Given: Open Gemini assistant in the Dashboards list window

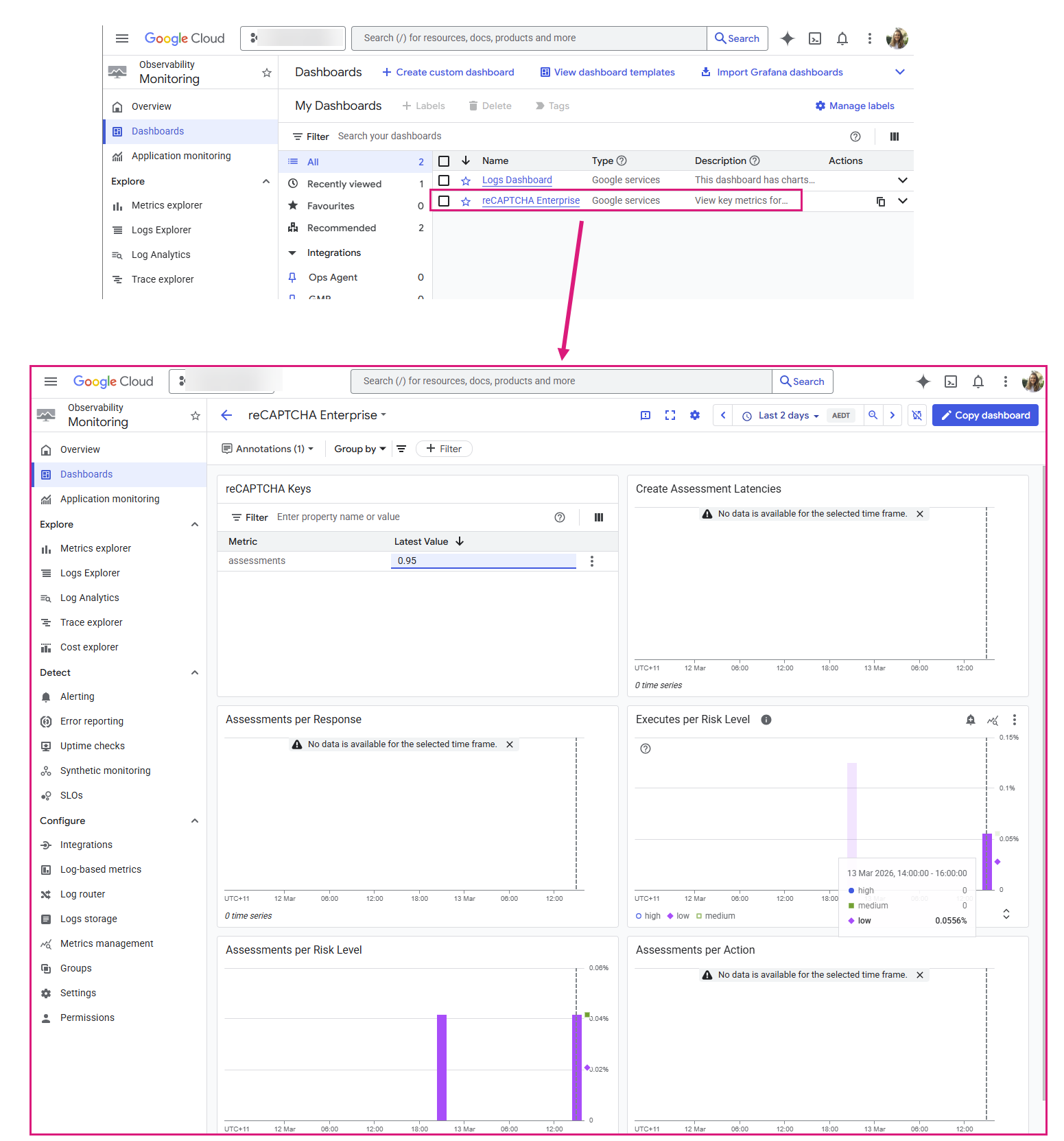Looking at the screenshot, I should pos(788,38).
